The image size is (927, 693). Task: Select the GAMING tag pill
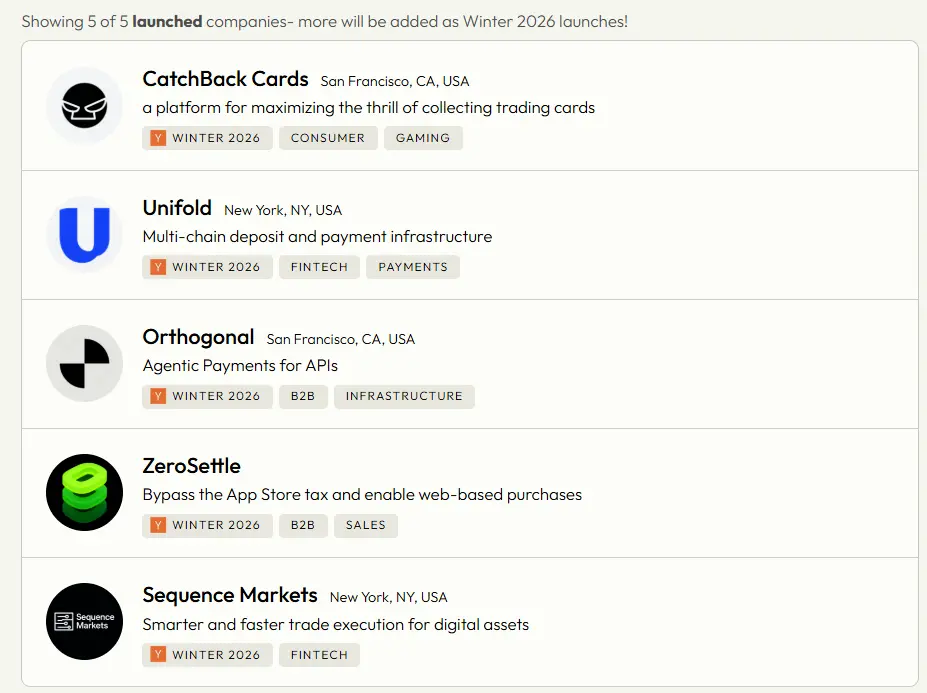(x=423, y=138)
